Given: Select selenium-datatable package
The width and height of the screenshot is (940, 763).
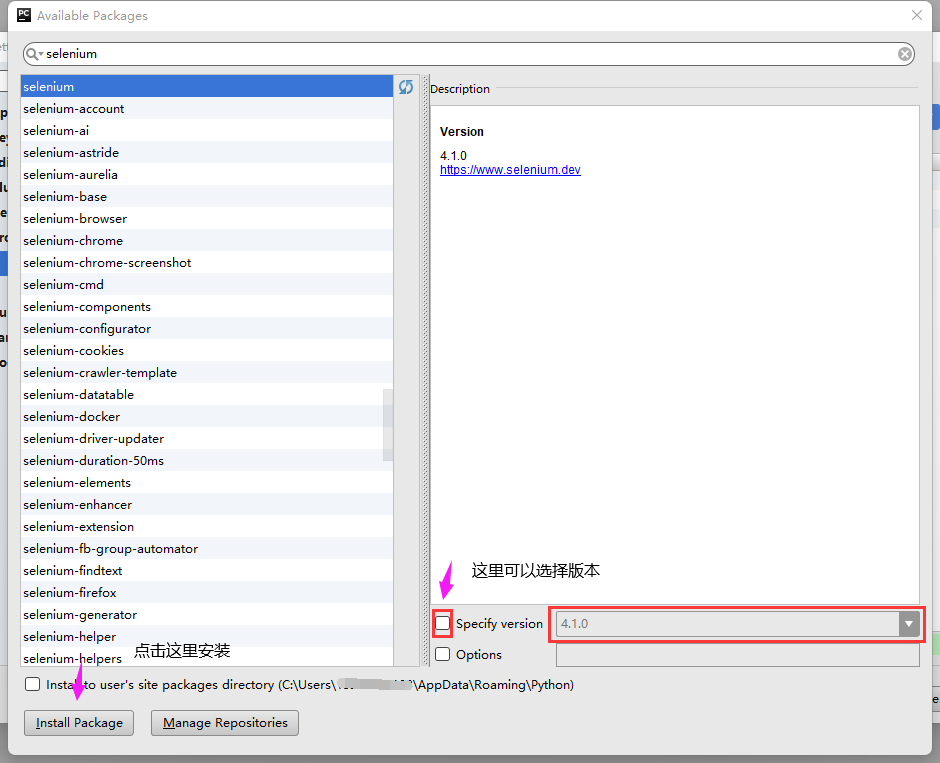Looking at the screenshot, I should point(207,394).
